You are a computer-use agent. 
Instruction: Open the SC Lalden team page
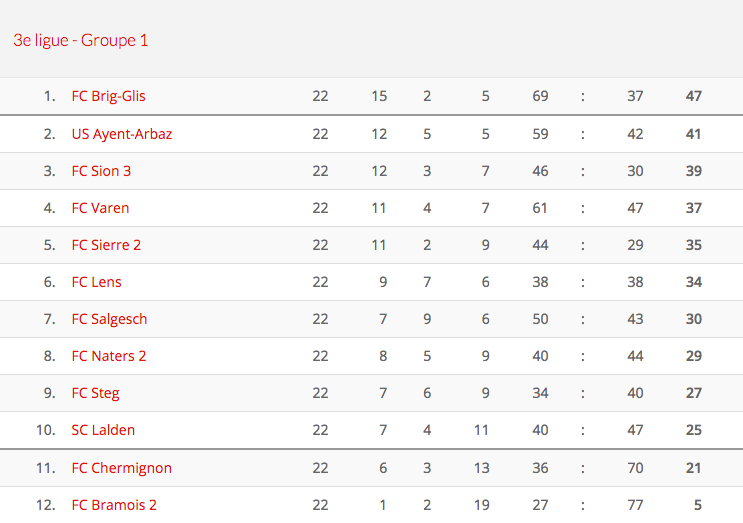[x=103, y=430]
